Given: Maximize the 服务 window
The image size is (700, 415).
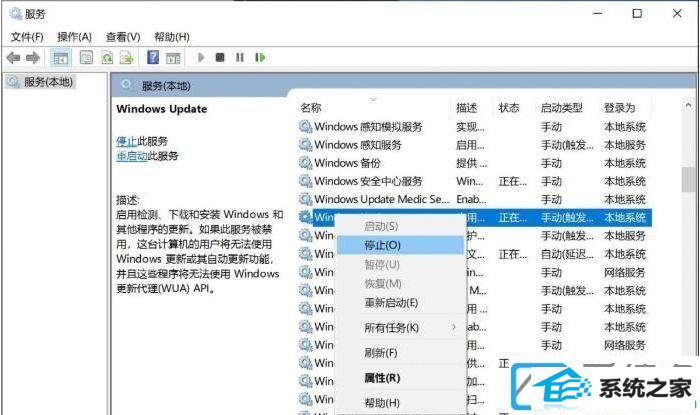Looking at the screenshot, I should pyautogui.click(x=637, y=13).
